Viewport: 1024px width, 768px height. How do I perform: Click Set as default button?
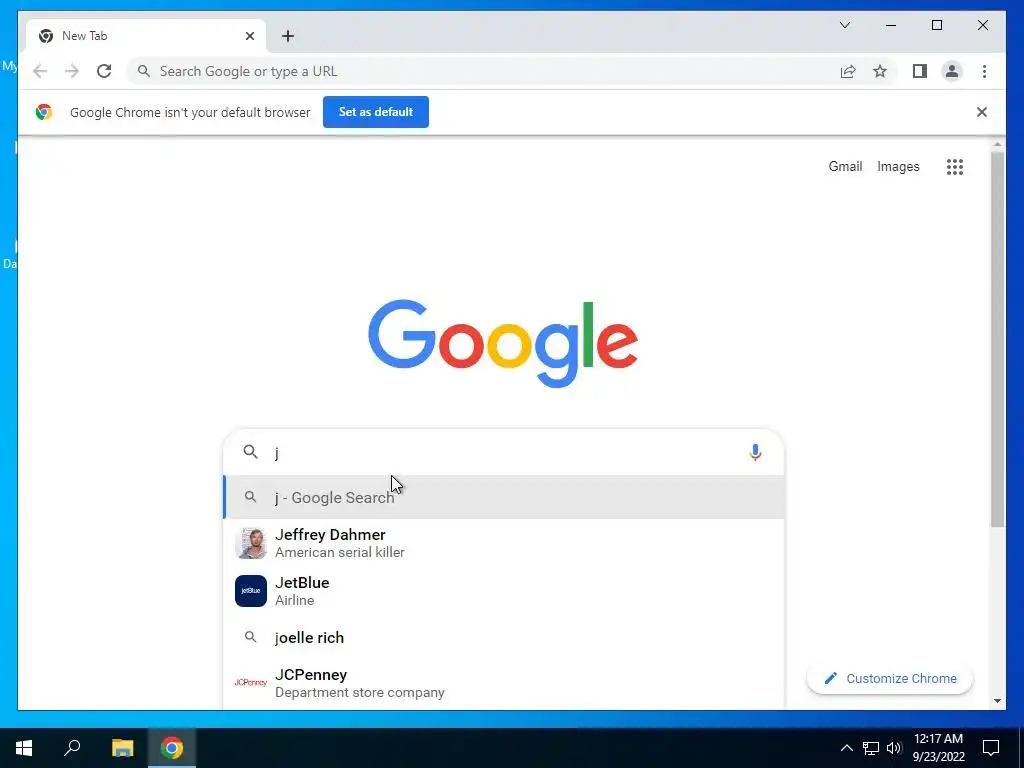point(376,112)
